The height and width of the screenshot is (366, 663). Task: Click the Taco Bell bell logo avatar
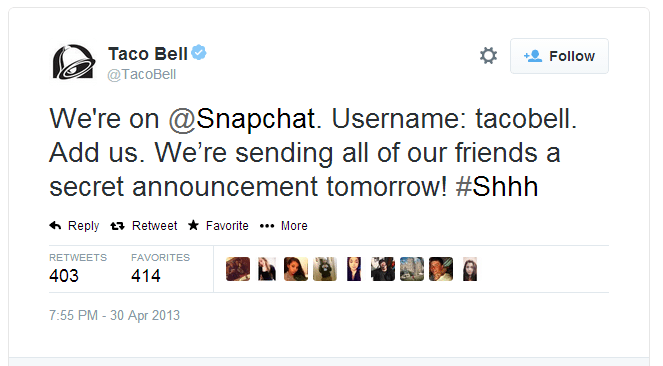tap(74, 62)
